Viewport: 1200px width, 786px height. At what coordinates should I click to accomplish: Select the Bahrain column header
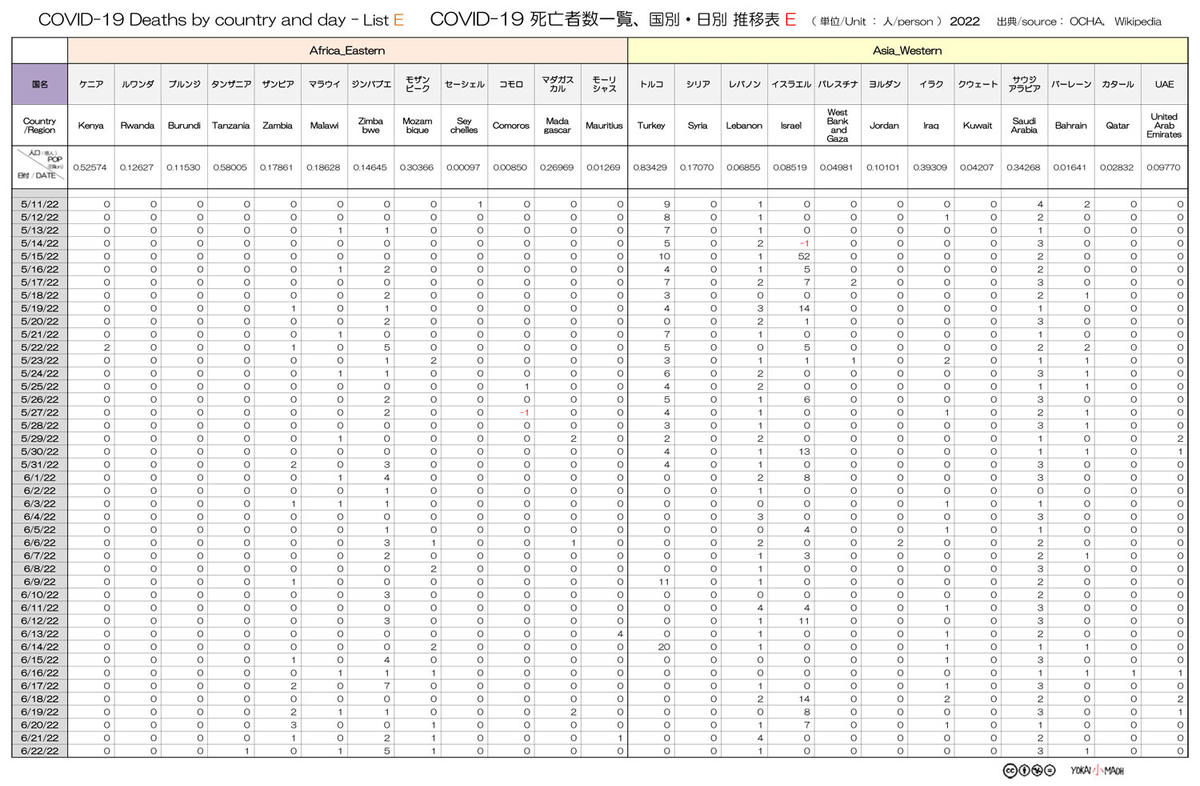click(x=1071, y=126)
